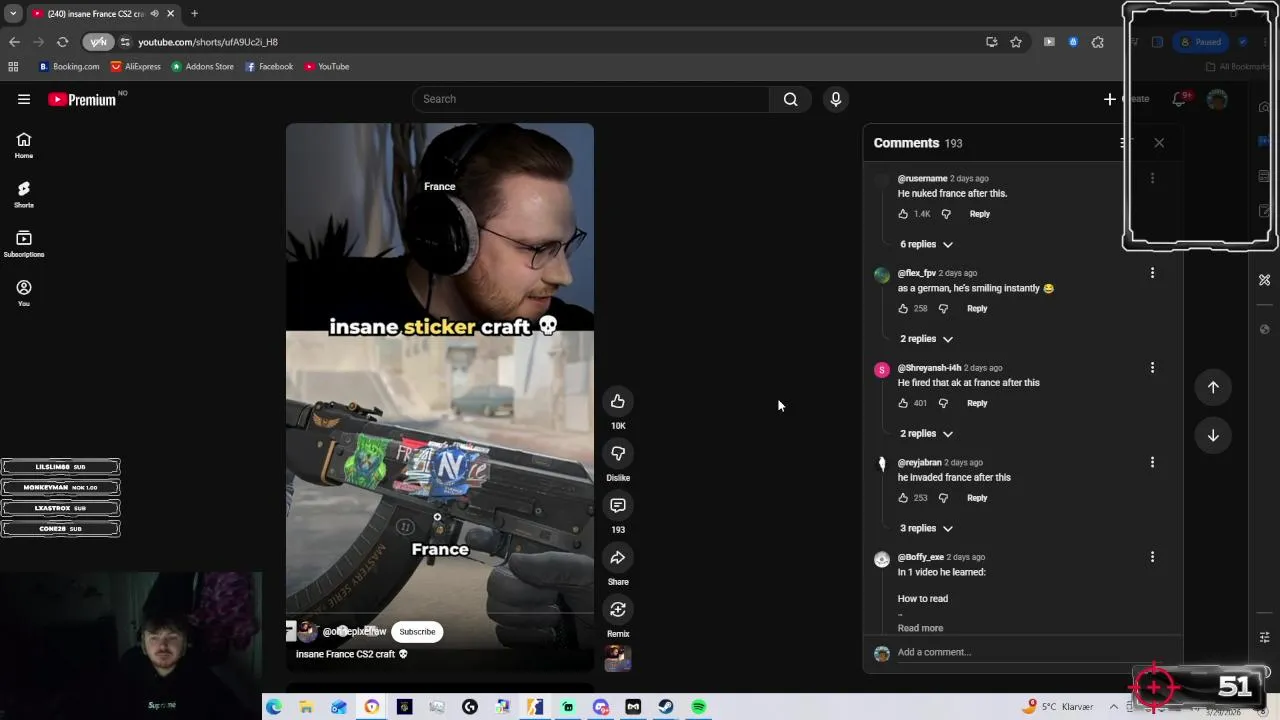Open Subscriptions in the YouTube sidebar
Screen dimensions: 1280x720
coord(24,244)
